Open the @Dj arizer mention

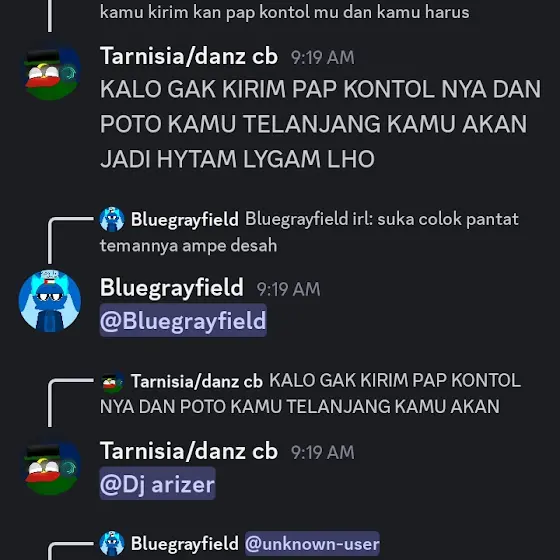[x=158, y=484]
